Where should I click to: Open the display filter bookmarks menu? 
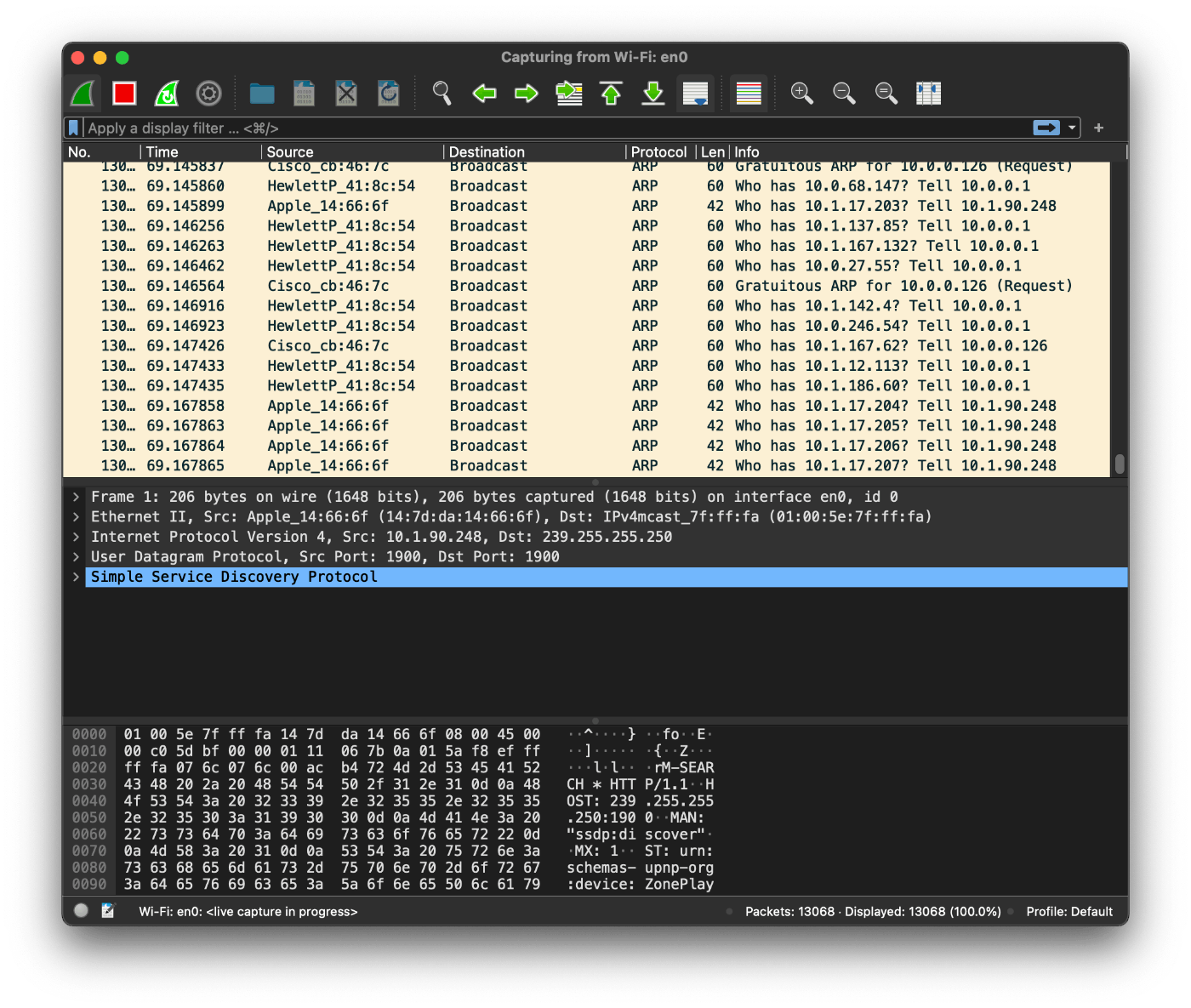point(73,128)
